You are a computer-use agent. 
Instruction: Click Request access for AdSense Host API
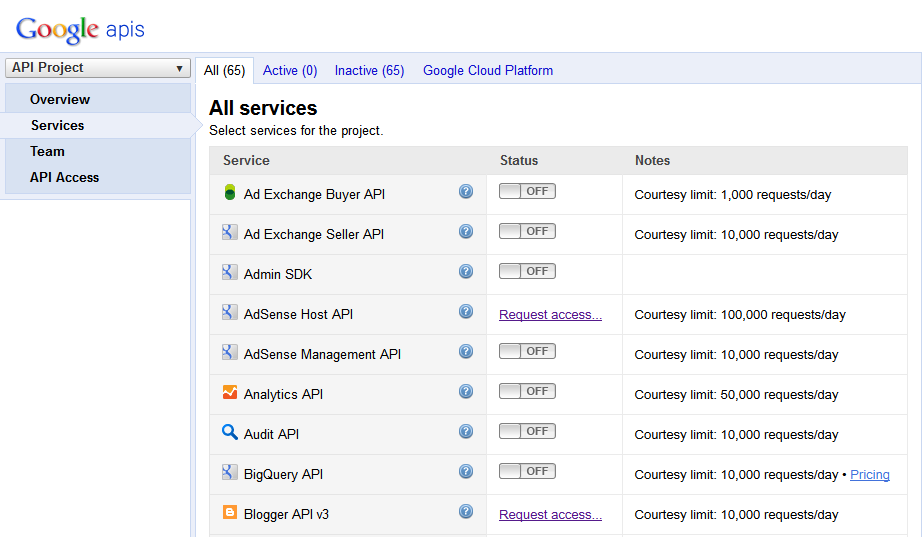point(550,315)
